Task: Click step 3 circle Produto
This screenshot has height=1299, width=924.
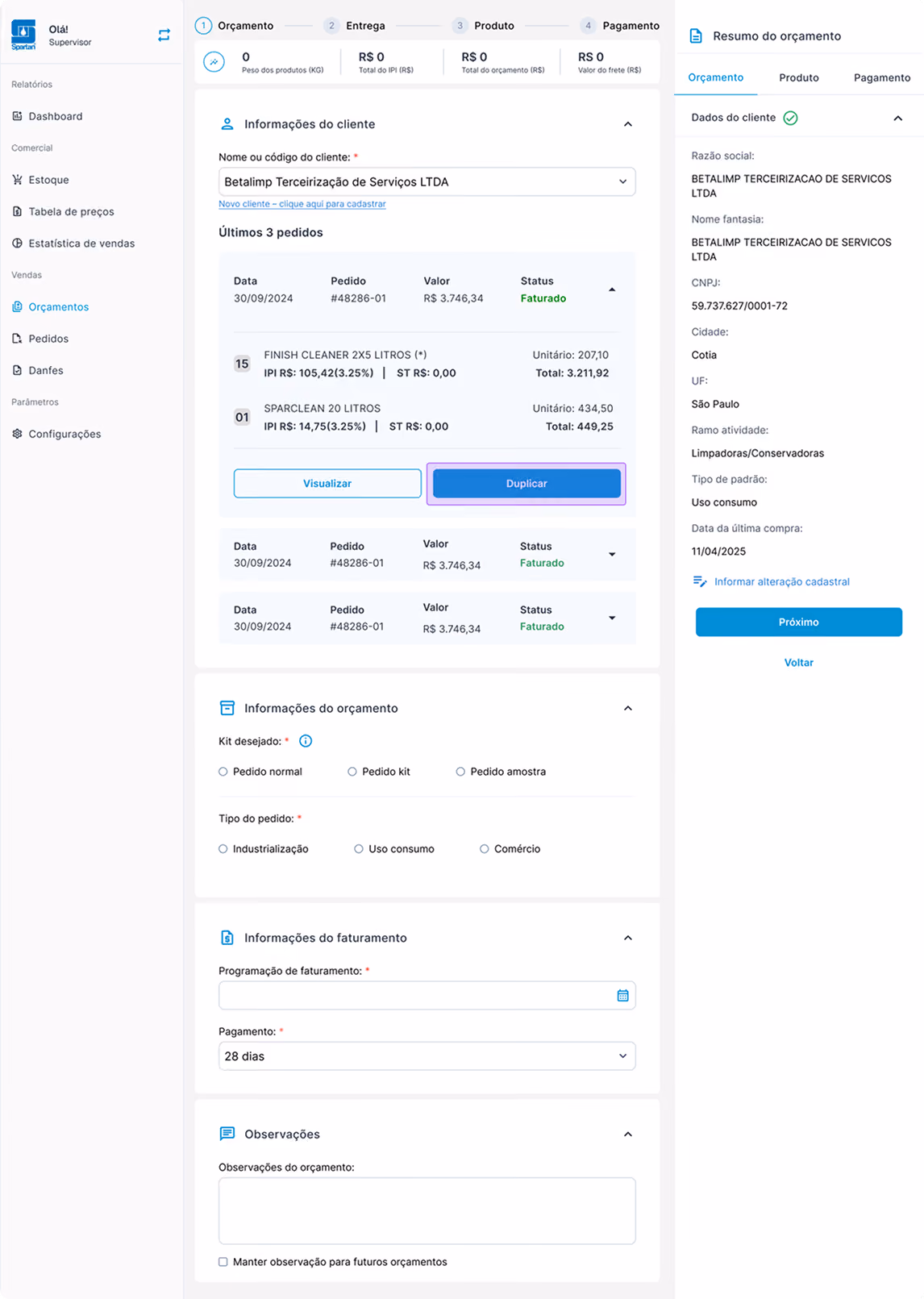Action: pyautogui.click(x=460, y=26)
